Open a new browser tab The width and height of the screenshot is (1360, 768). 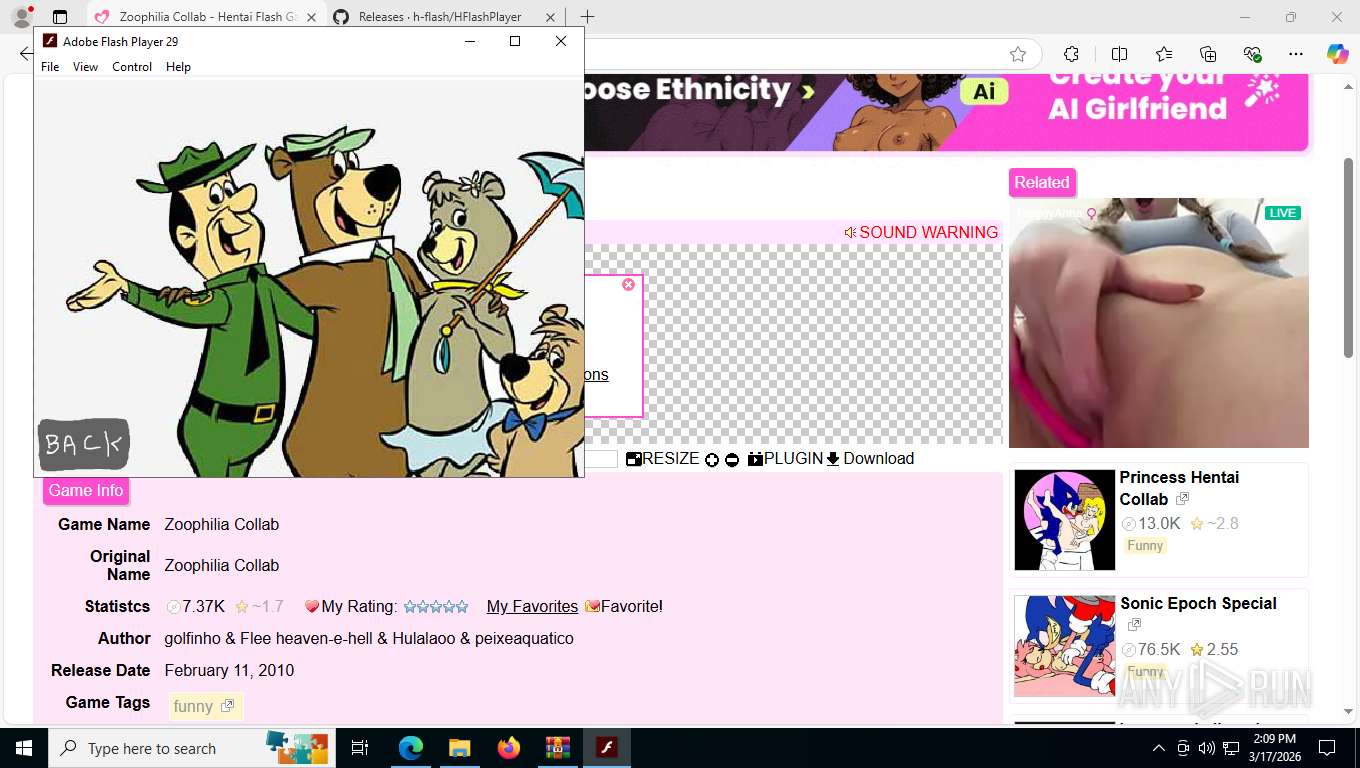587,17
